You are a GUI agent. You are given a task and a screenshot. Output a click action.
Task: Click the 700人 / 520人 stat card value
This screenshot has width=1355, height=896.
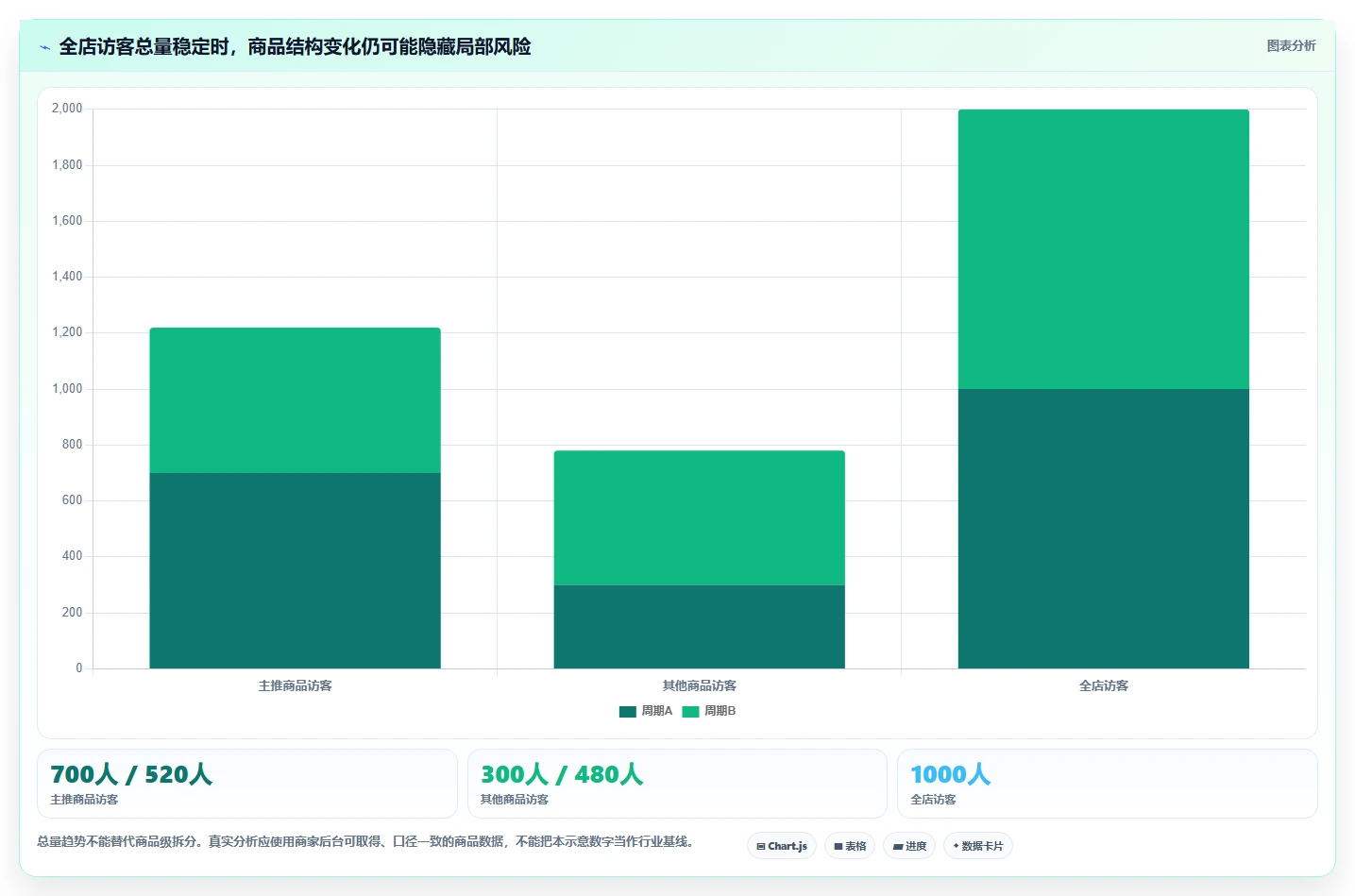click(131, 774)
